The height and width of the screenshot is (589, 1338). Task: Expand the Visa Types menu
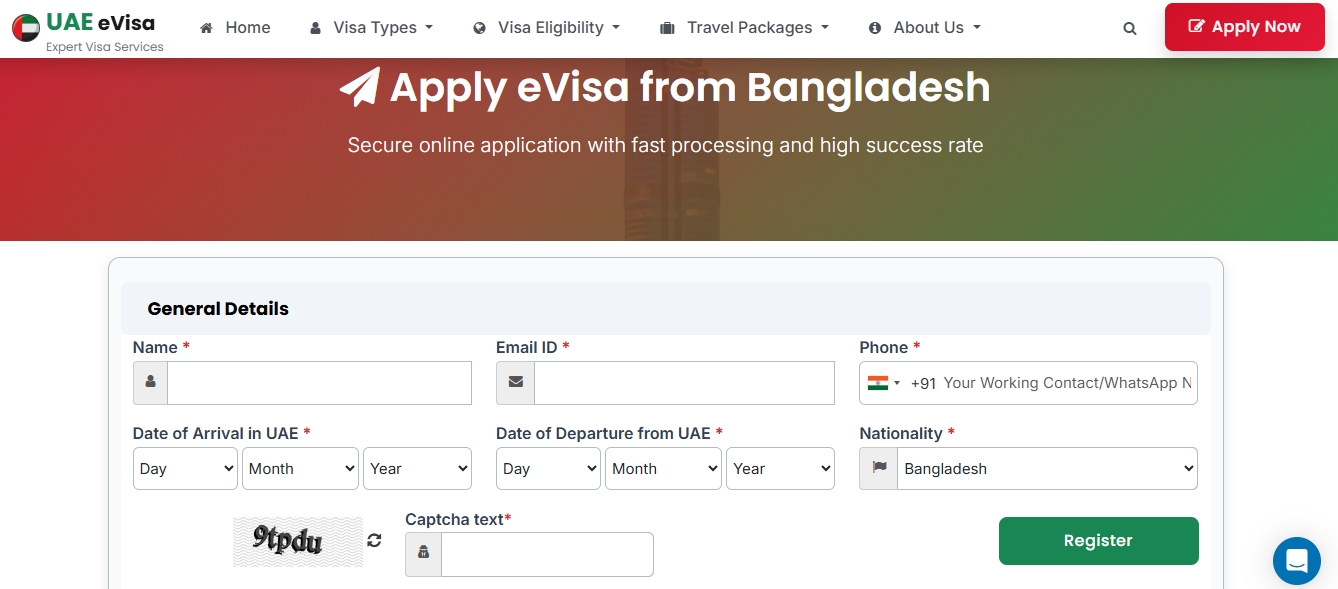point(371,28)
